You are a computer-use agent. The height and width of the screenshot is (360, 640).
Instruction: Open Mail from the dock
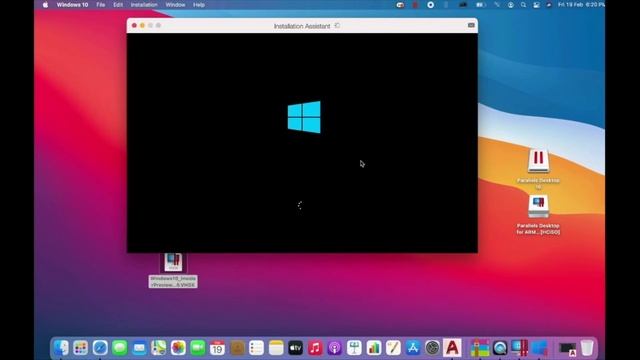pos(139,348)
